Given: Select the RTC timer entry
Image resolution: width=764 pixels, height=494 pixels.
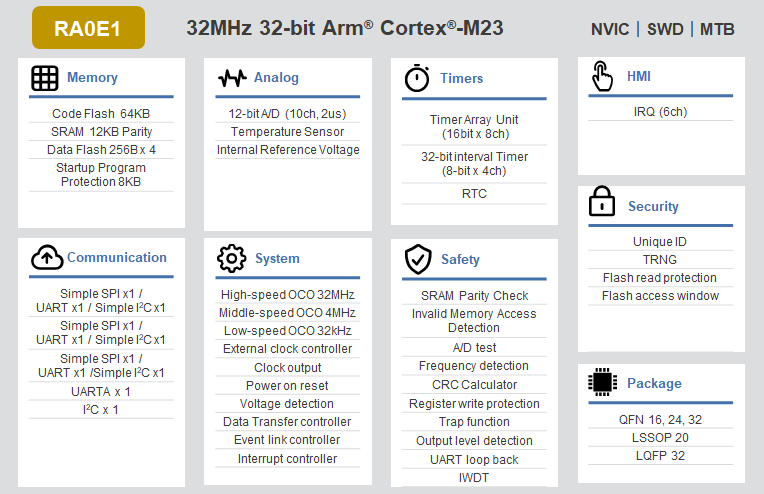Looking at the screenshot, I should tap(474, 193).
